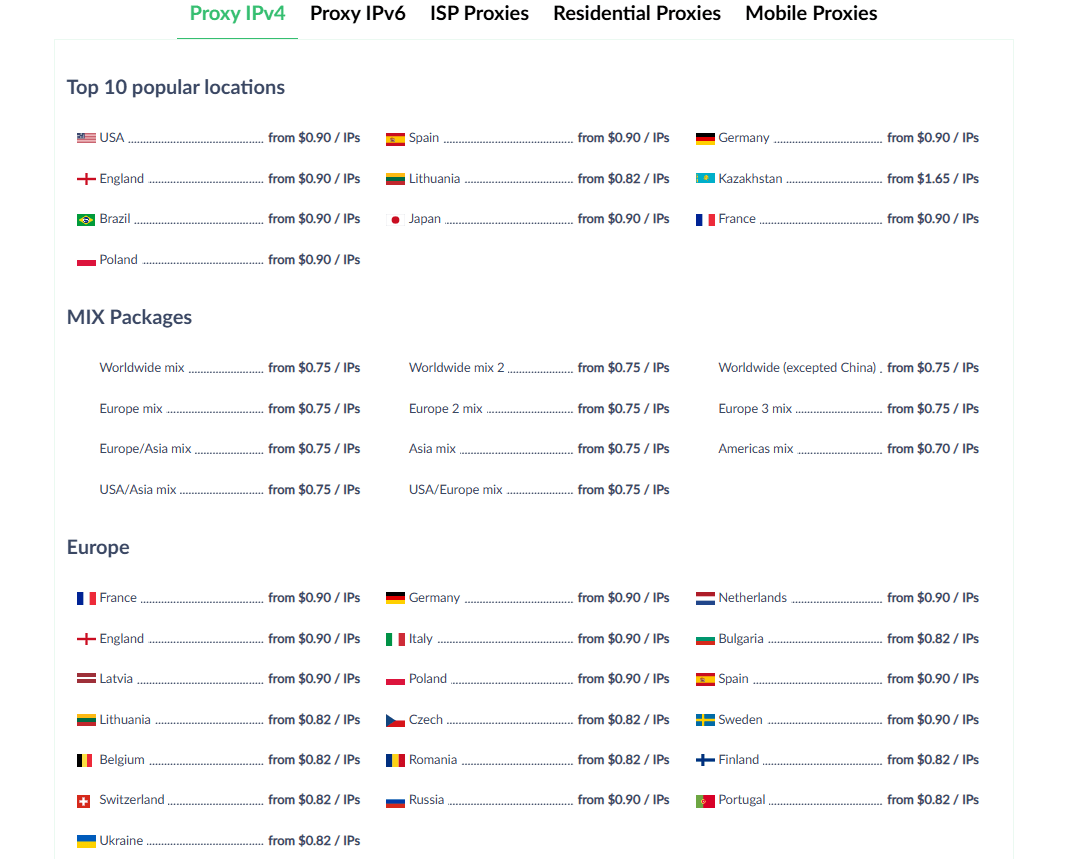Choose the Americas mix package
1074x859 pixels.
[x=756, y=449]
